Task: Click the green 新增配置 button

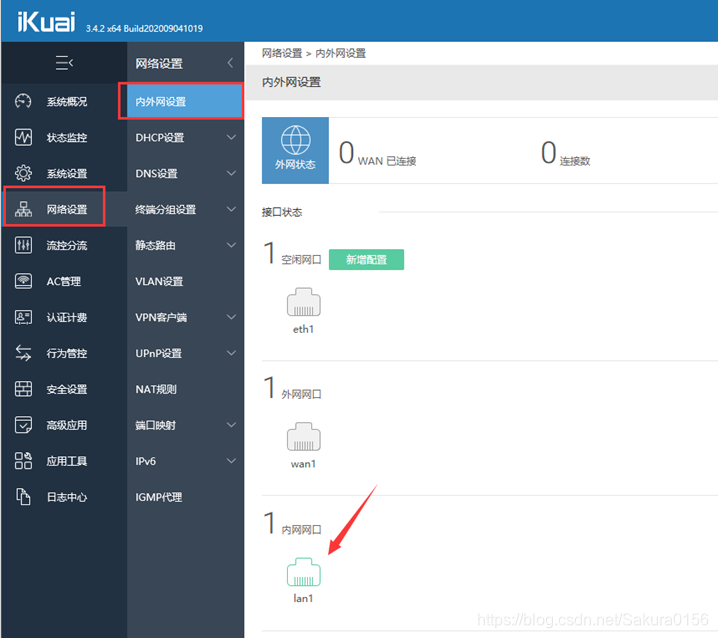Action: click(x=366, y=259)
